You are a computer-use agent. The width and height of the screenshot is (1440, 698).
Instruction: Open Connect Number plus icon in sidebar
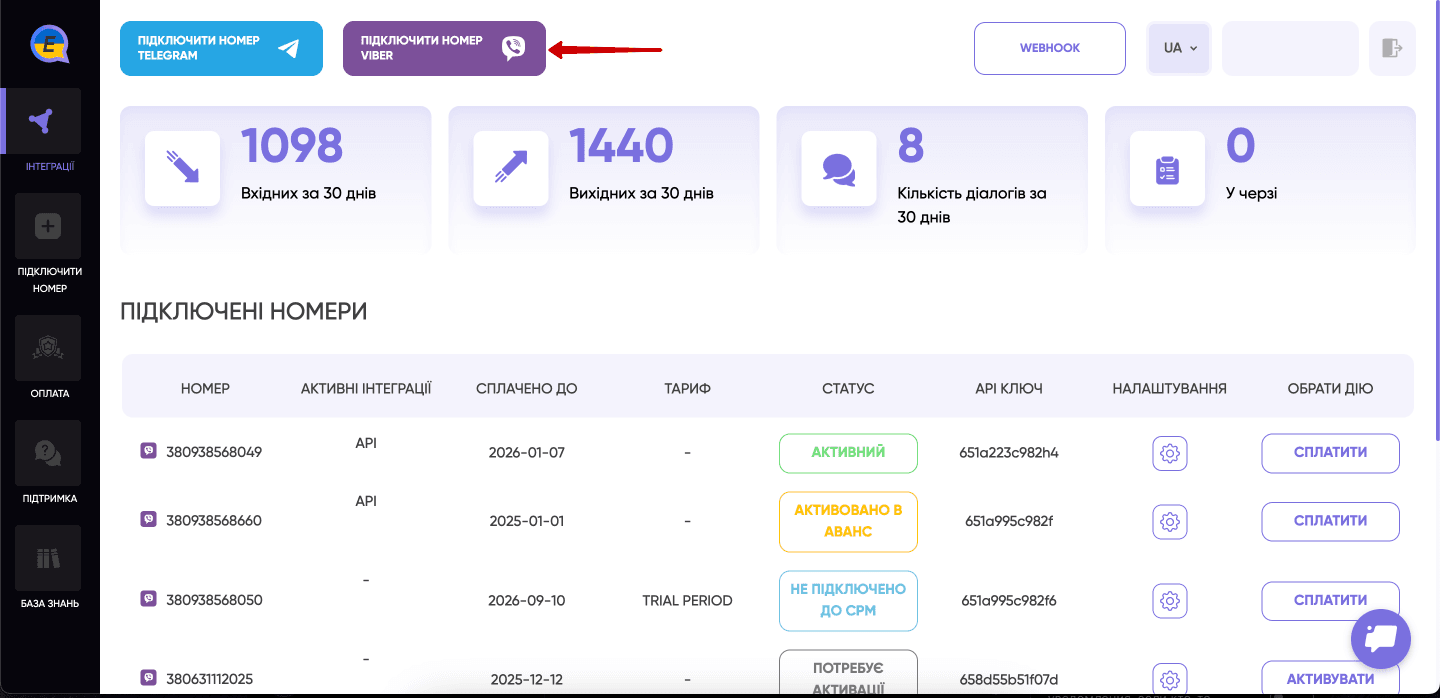48,227
